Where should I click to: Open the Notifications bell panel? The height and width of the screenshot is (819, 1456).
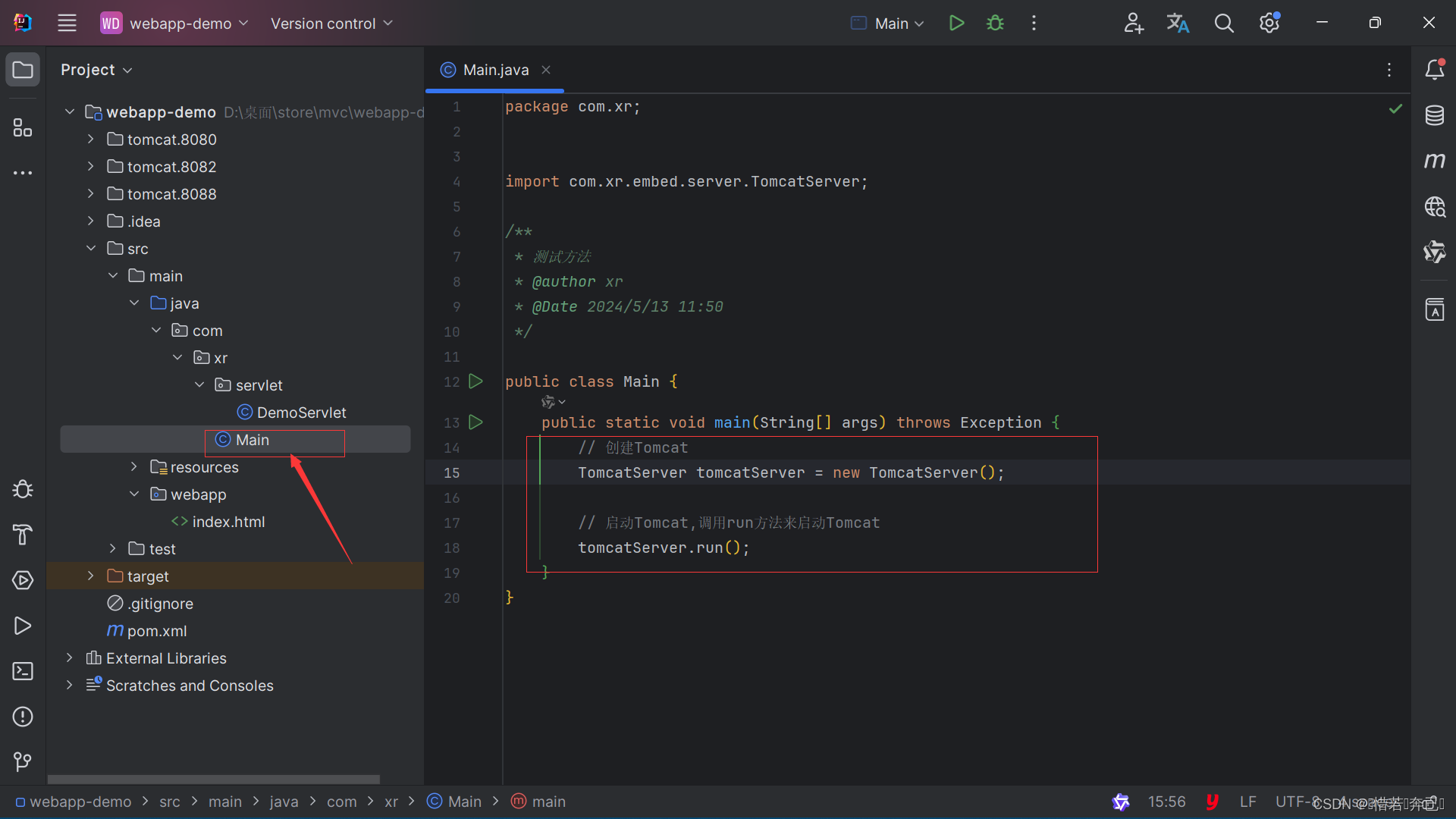click(1434, 70)
